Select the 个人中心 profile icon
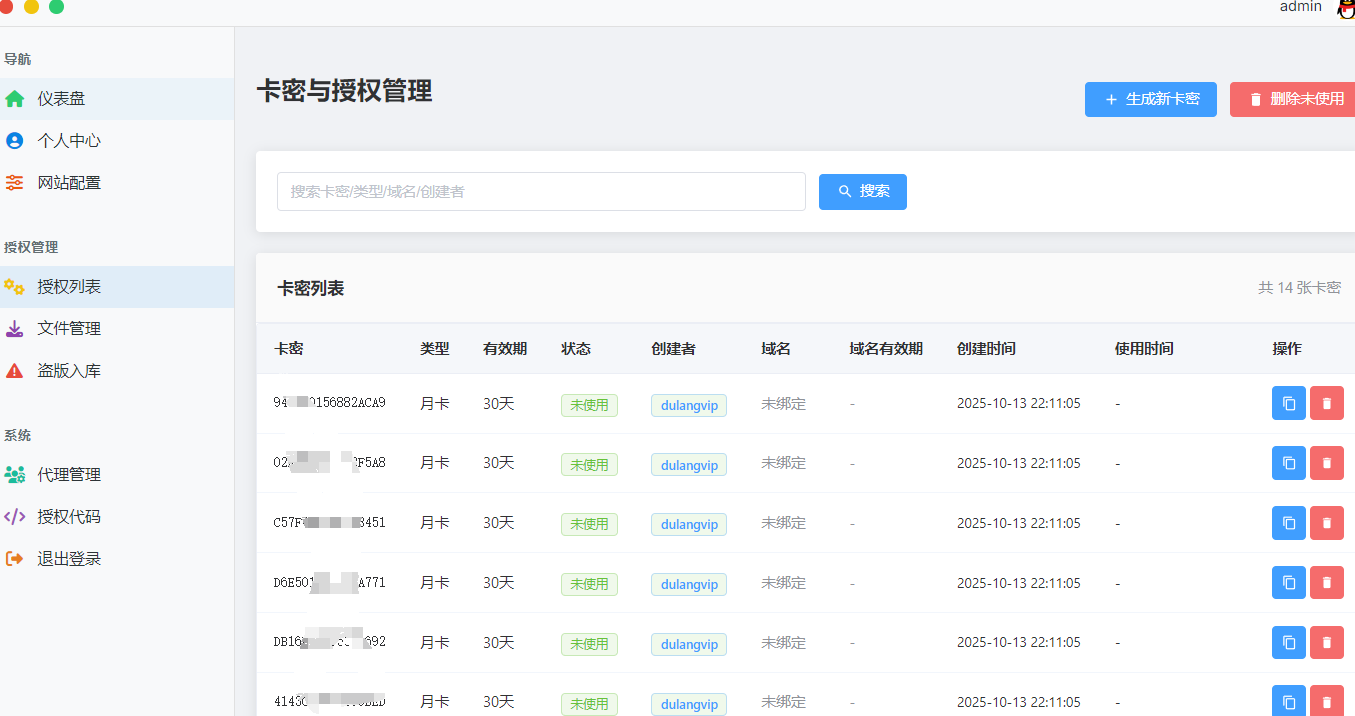Image resolution: width=1355 pixels, height=716 pixels. (x=14, y=140)
